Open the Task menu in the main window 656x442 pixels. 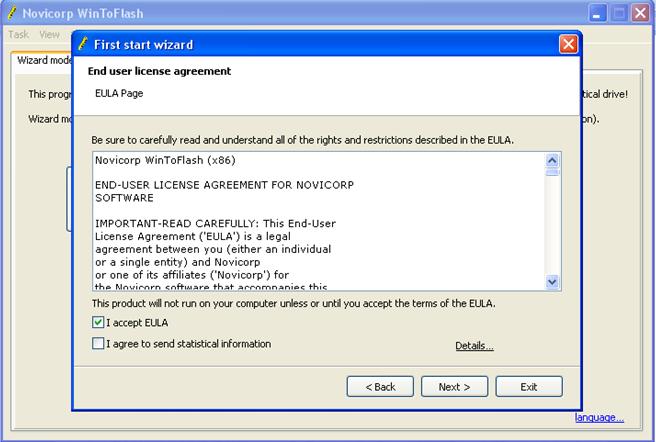19,34
